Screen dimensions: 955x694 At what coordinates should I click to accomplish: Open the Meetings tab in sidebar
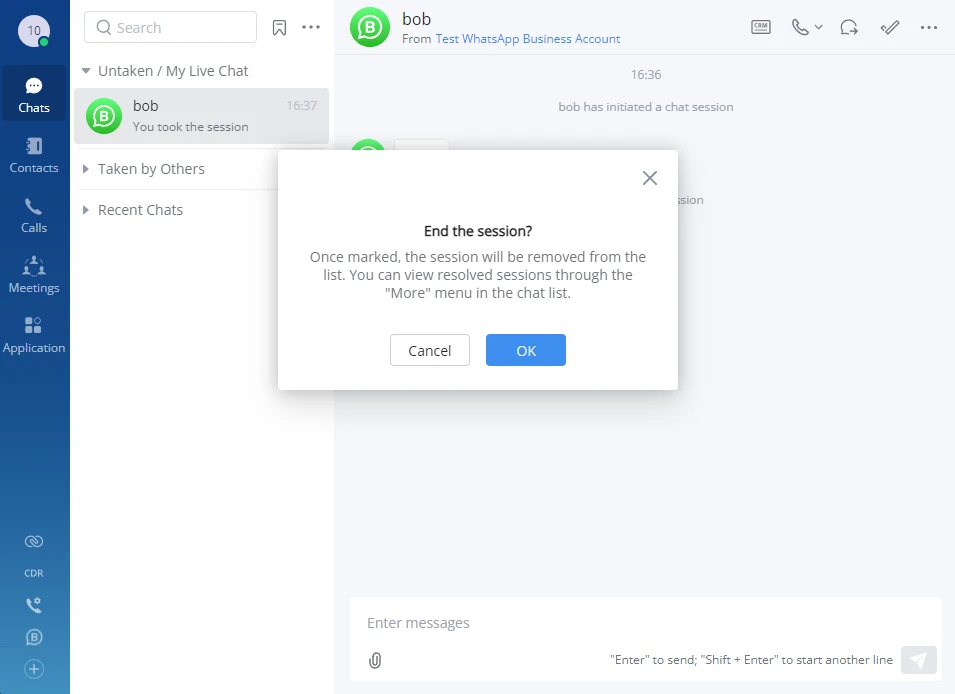(34, 275)
